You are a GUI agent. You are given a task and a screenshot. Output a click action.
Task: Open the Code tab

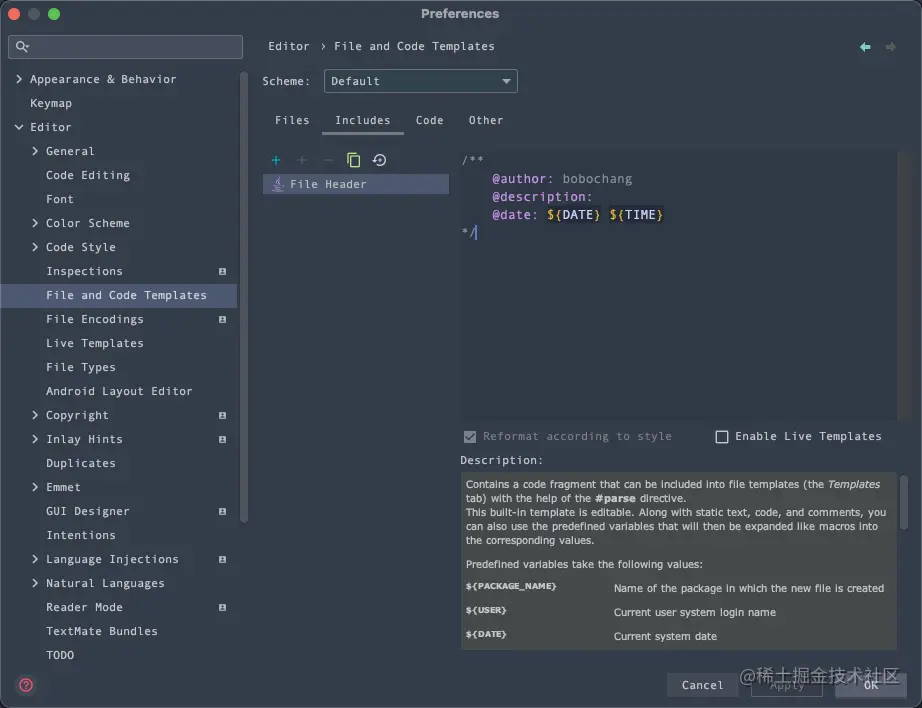[x=430, y=120]
